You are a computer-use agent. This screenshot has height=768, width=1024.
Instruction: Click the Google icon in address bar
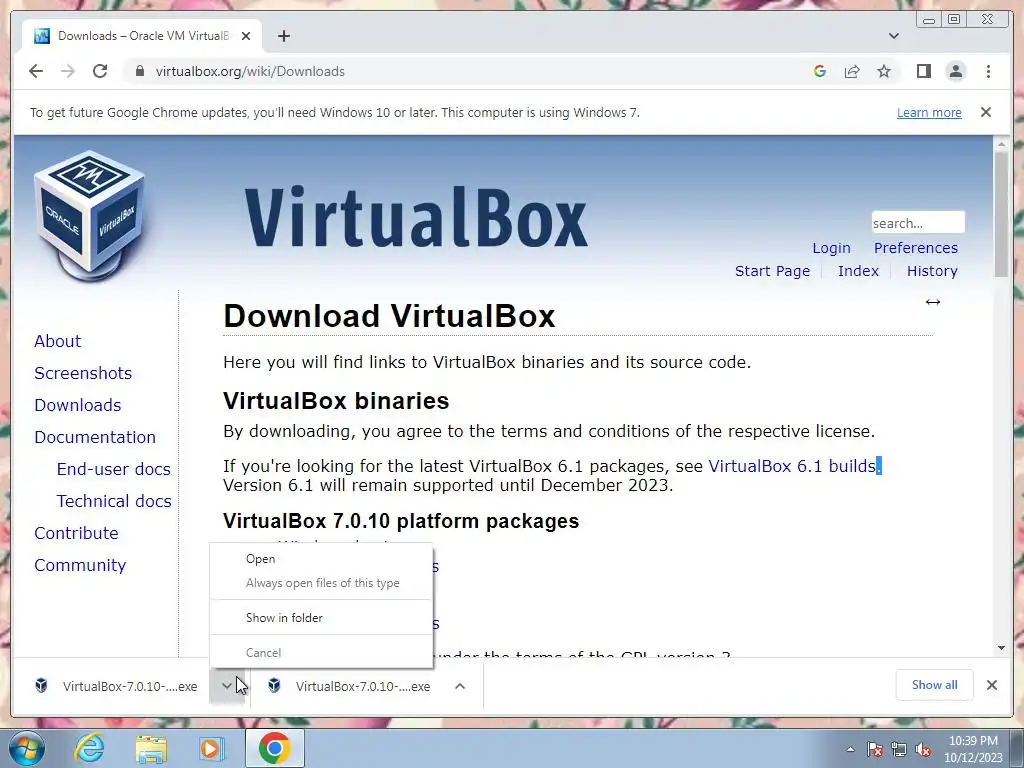click(820, 71)
